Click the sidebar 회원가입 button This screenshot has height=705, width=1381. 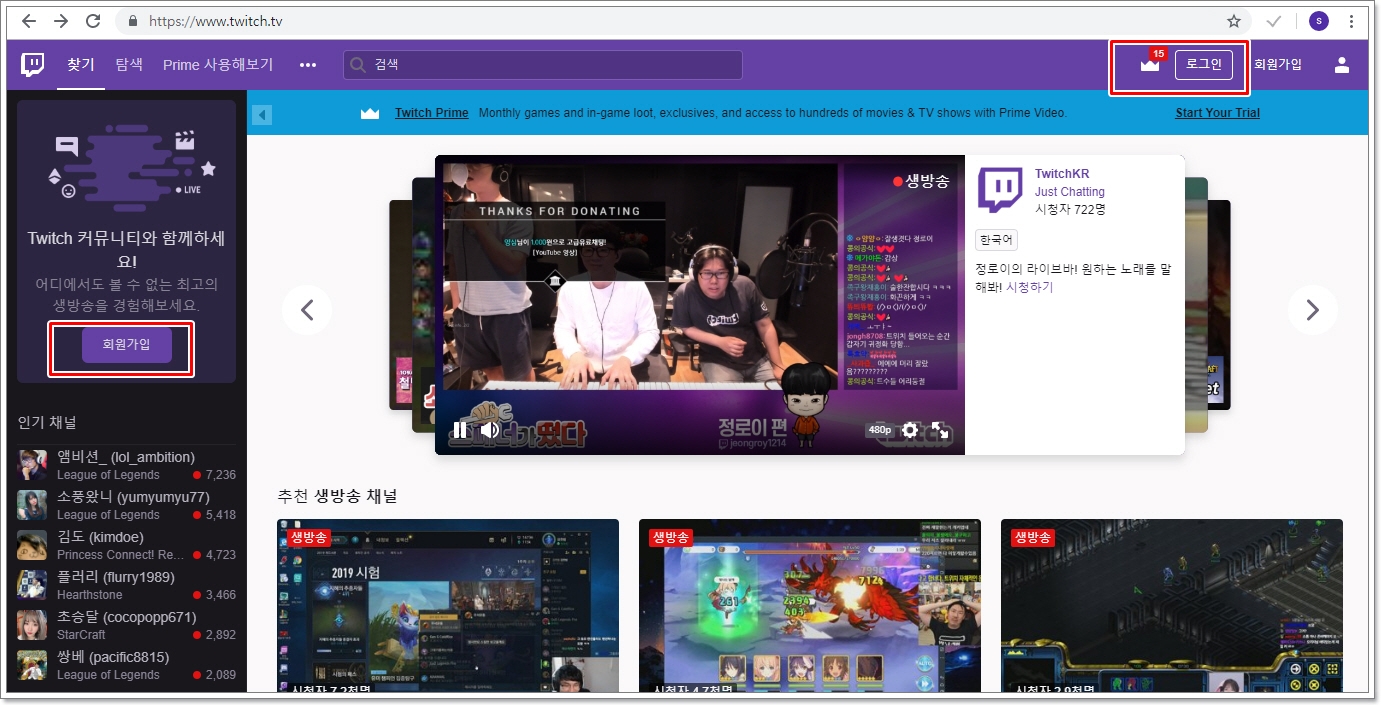126,345
